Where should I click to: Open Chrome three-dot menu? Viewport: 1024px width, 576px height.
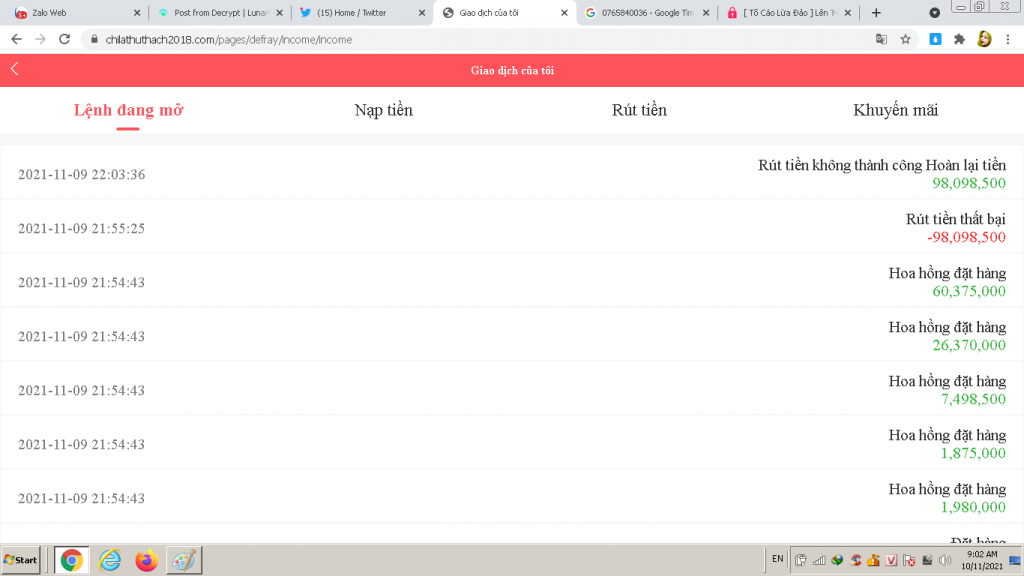[x=1008, y=39]
